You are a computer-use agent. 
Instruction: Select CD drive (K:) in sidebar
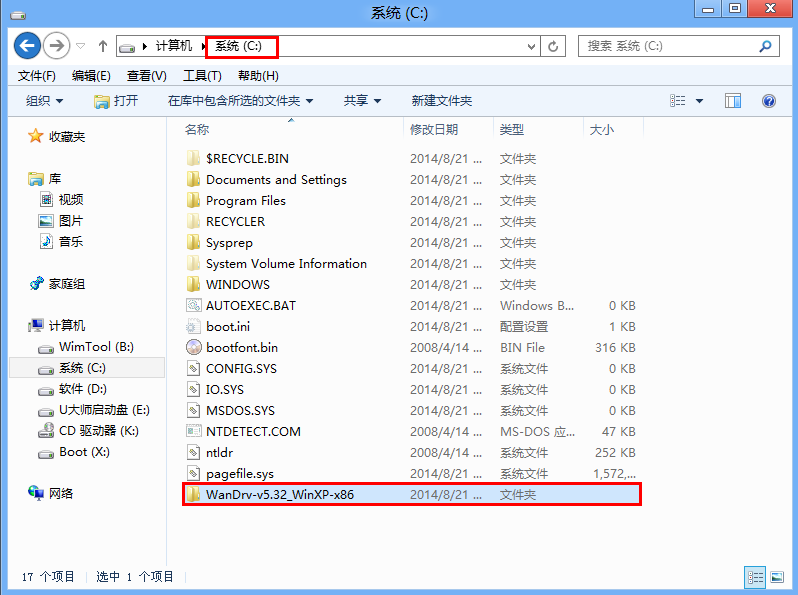click(98, 431)
